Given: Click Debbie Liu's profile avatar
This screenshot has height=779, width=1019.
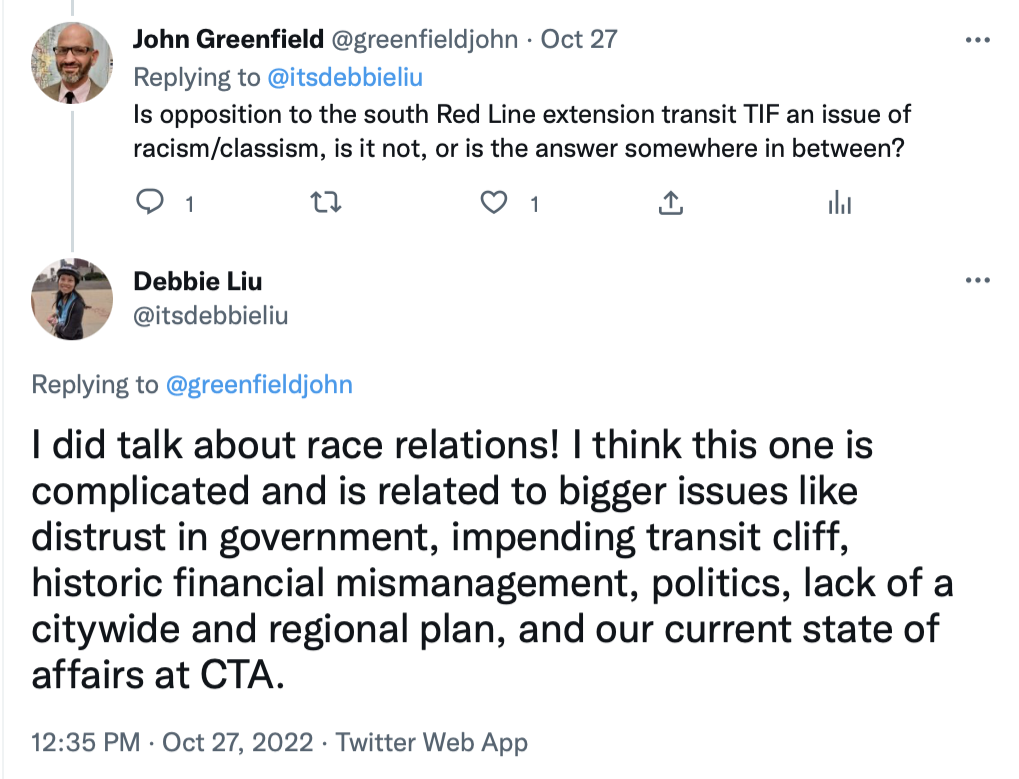Looking at the screenshot, I should (x=71, y=299).
